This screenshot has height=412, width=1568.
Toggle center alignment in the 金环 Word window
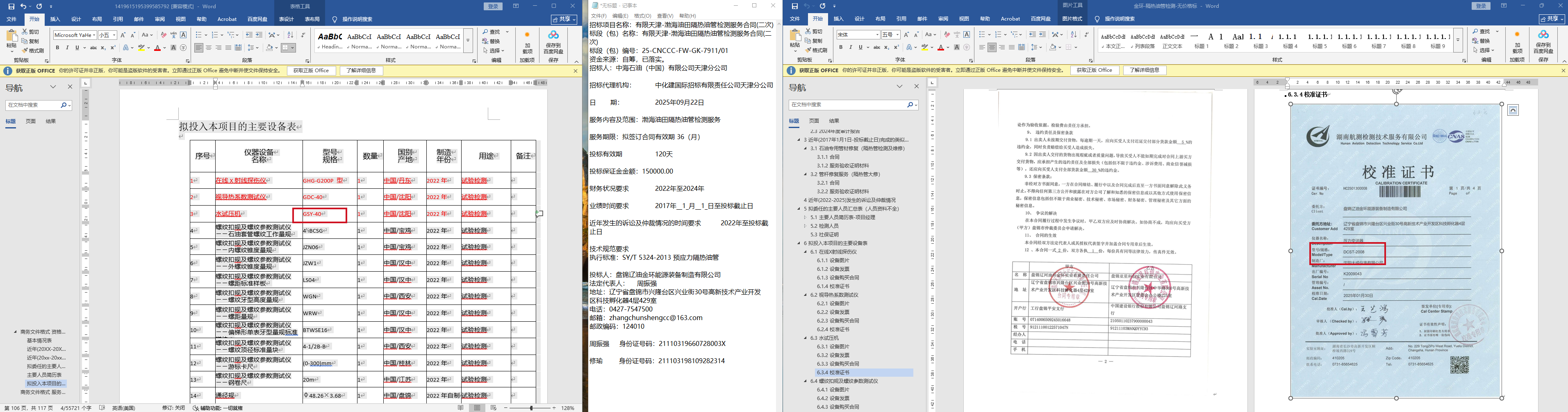pos(992,47)
